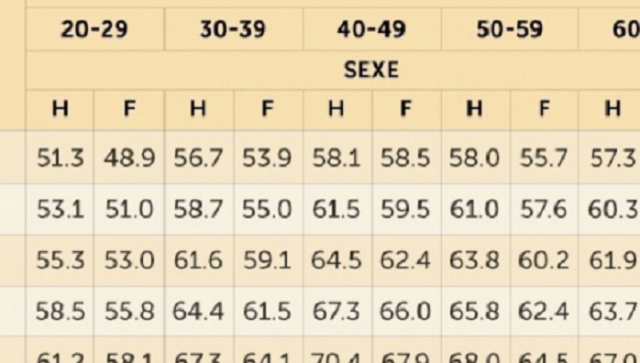
Task: Click the cell containing 59.5
Action: [x=406, y=209]
